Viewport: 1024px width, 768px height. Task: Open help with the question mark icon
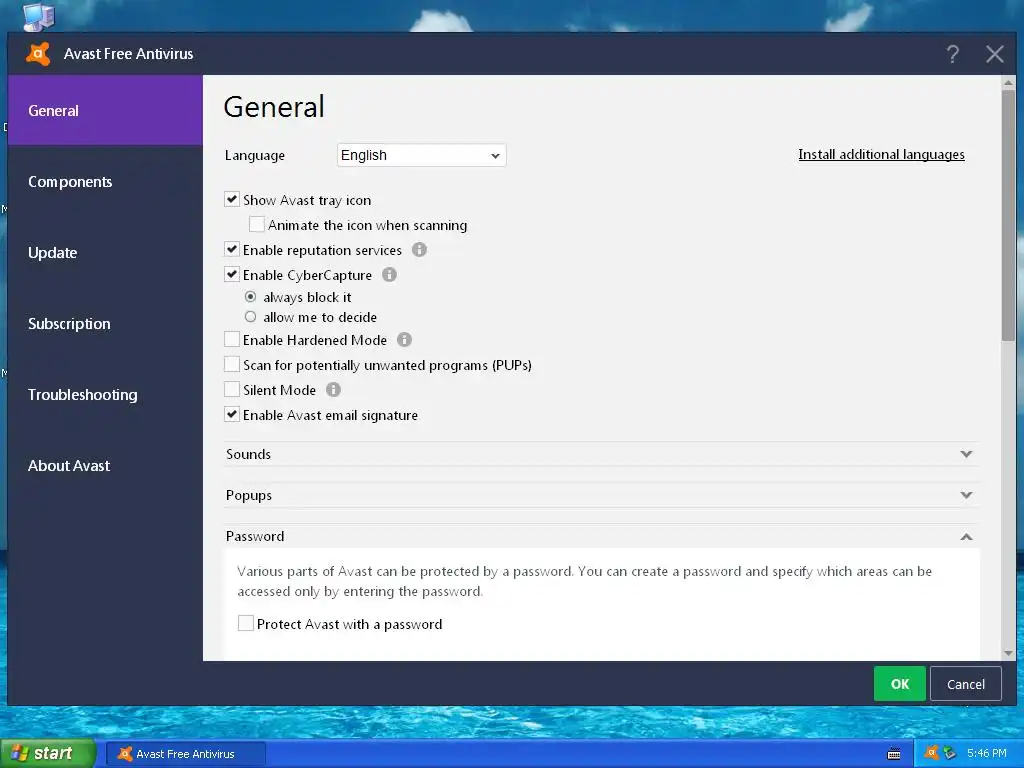click(x=953, y=54)
